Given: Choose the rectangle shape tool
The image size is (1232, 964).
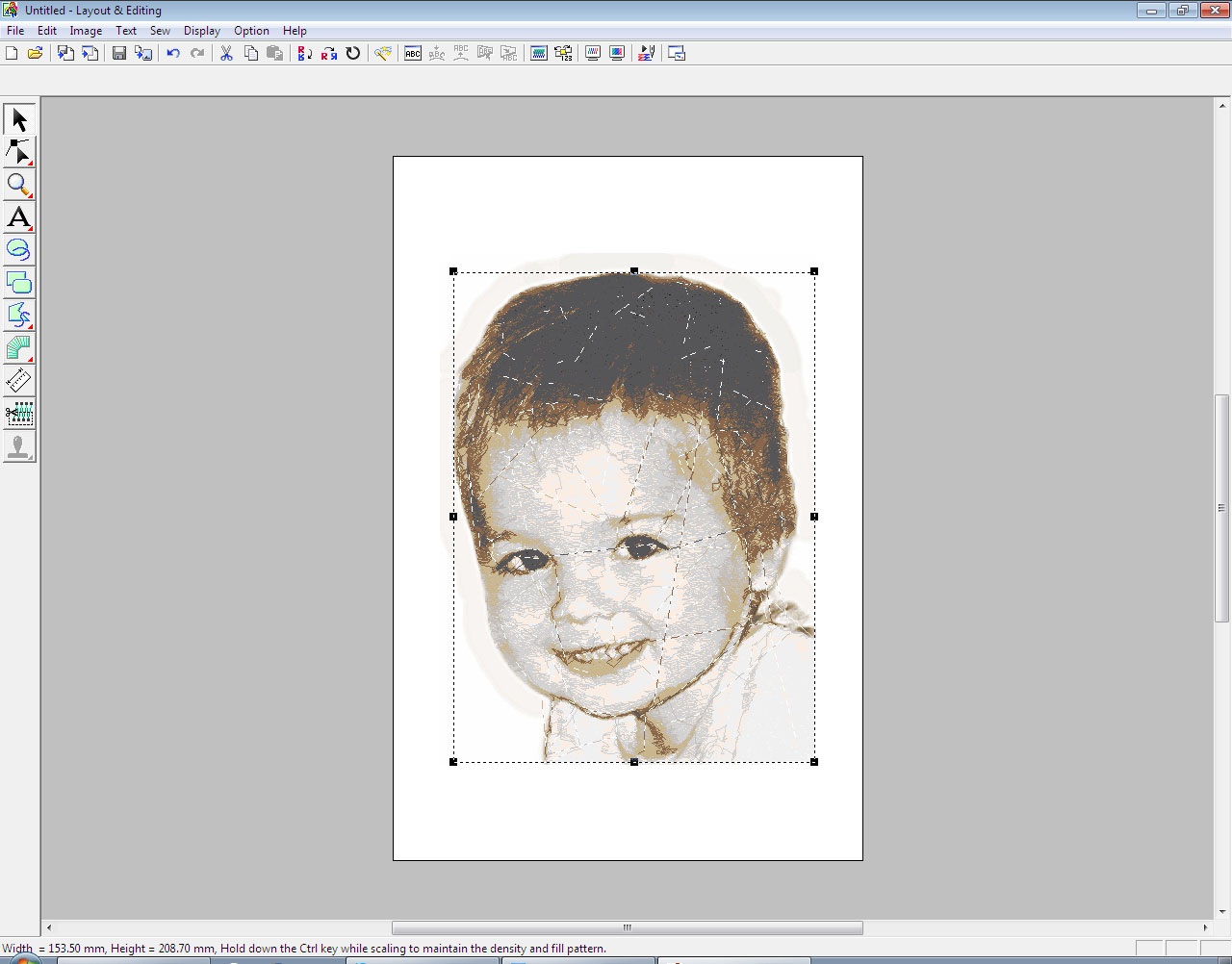Looking at the screenshot, I should click(x=19, y=283).
